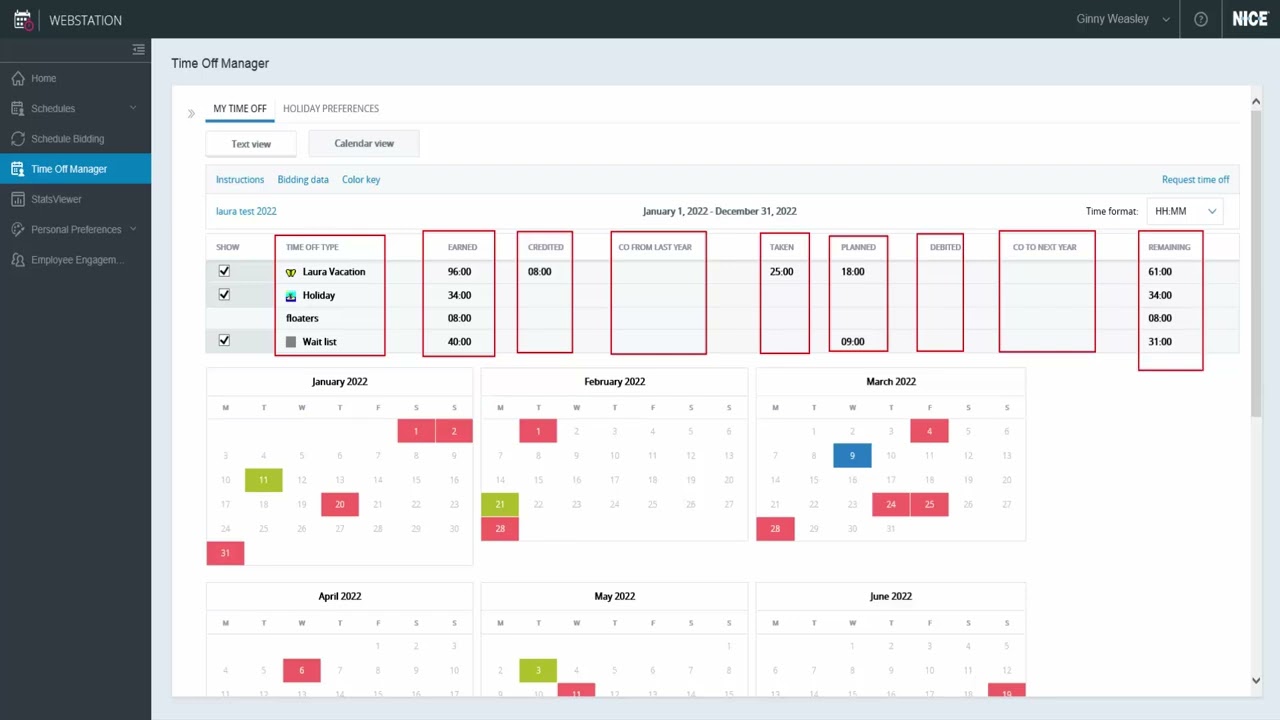Select red March 4 day
Screen dimensions: 1280x720
pos(929,431)
